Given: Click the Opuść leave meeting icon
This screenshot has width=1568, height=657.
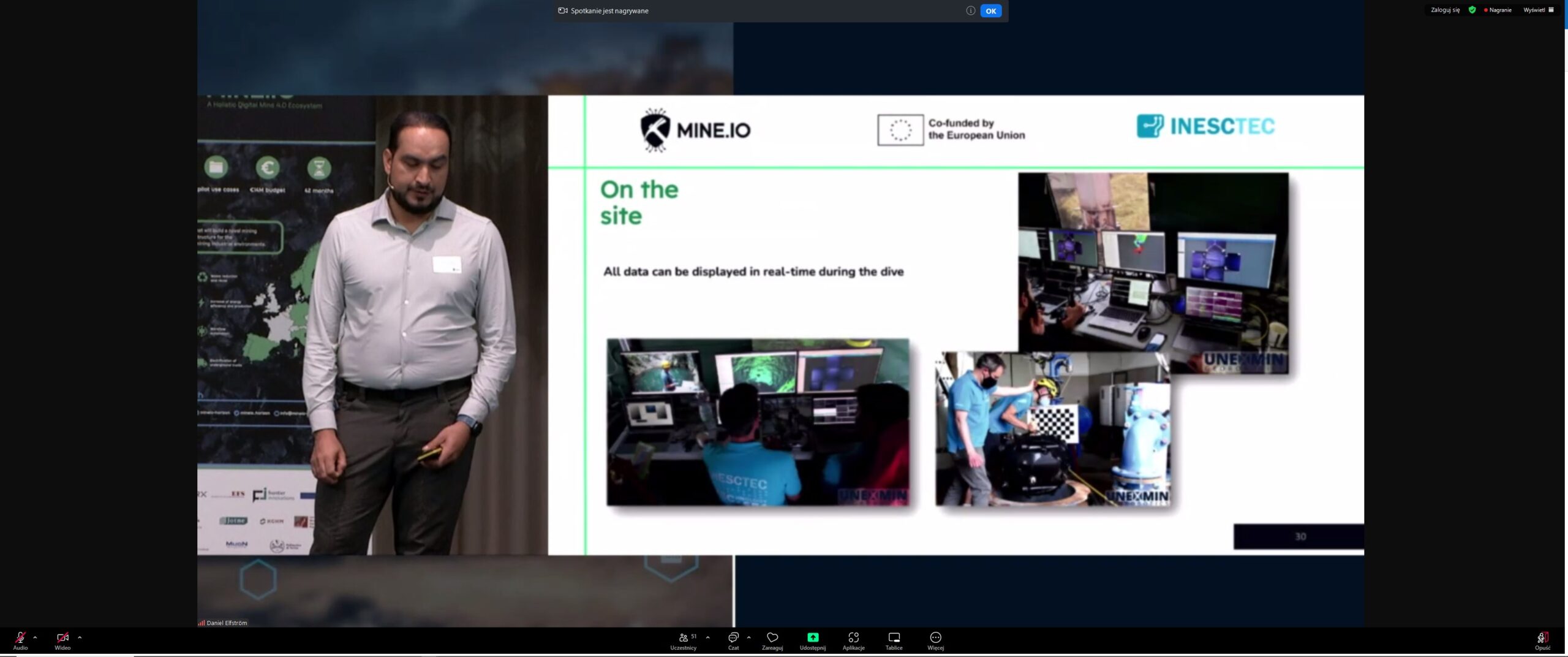Looking at the screenshot, I should pos(1542,639).
